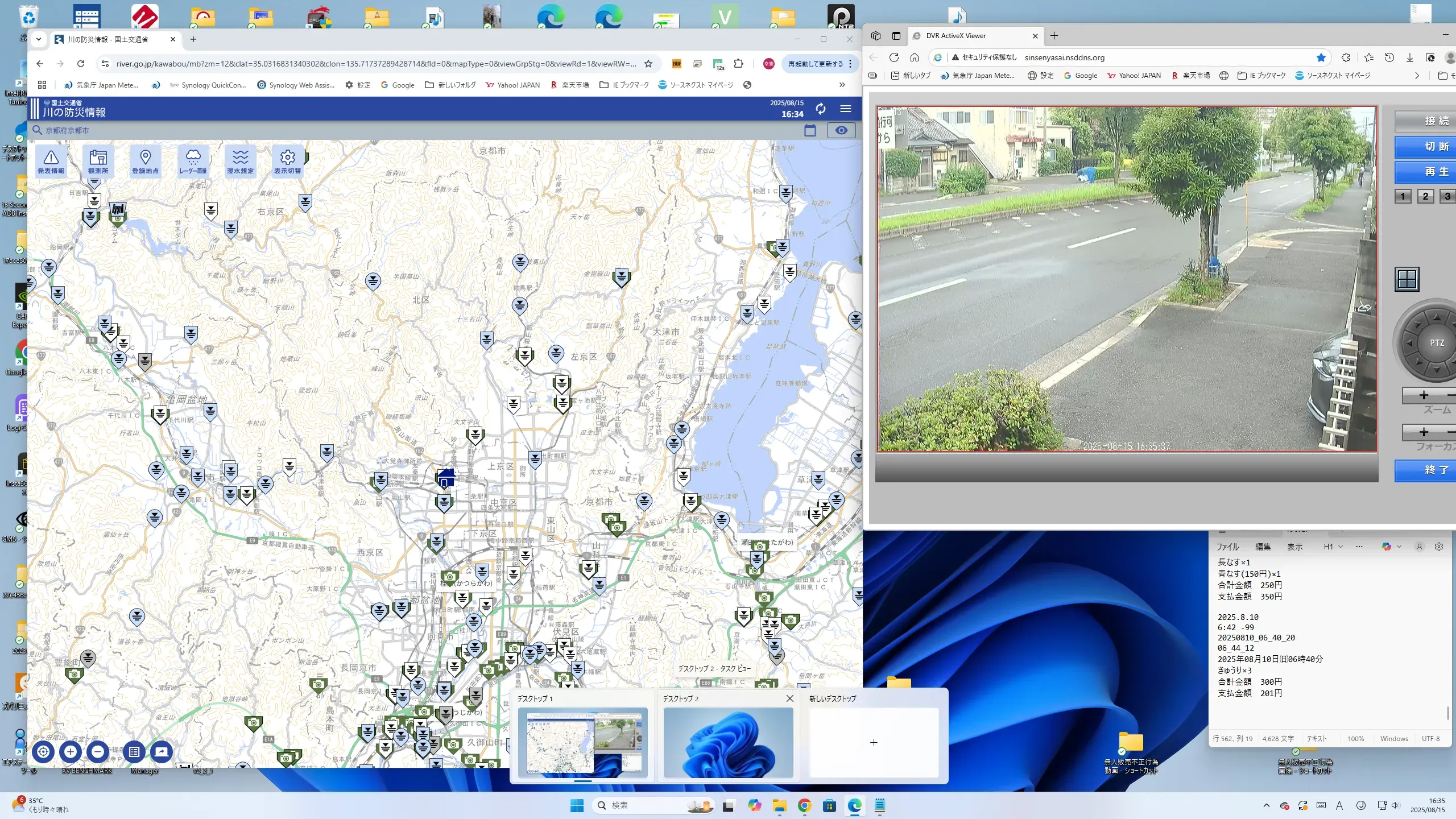Toggle the eye visibility button
The width and height of the screenshot is (1456, 819).
point(841,130)
